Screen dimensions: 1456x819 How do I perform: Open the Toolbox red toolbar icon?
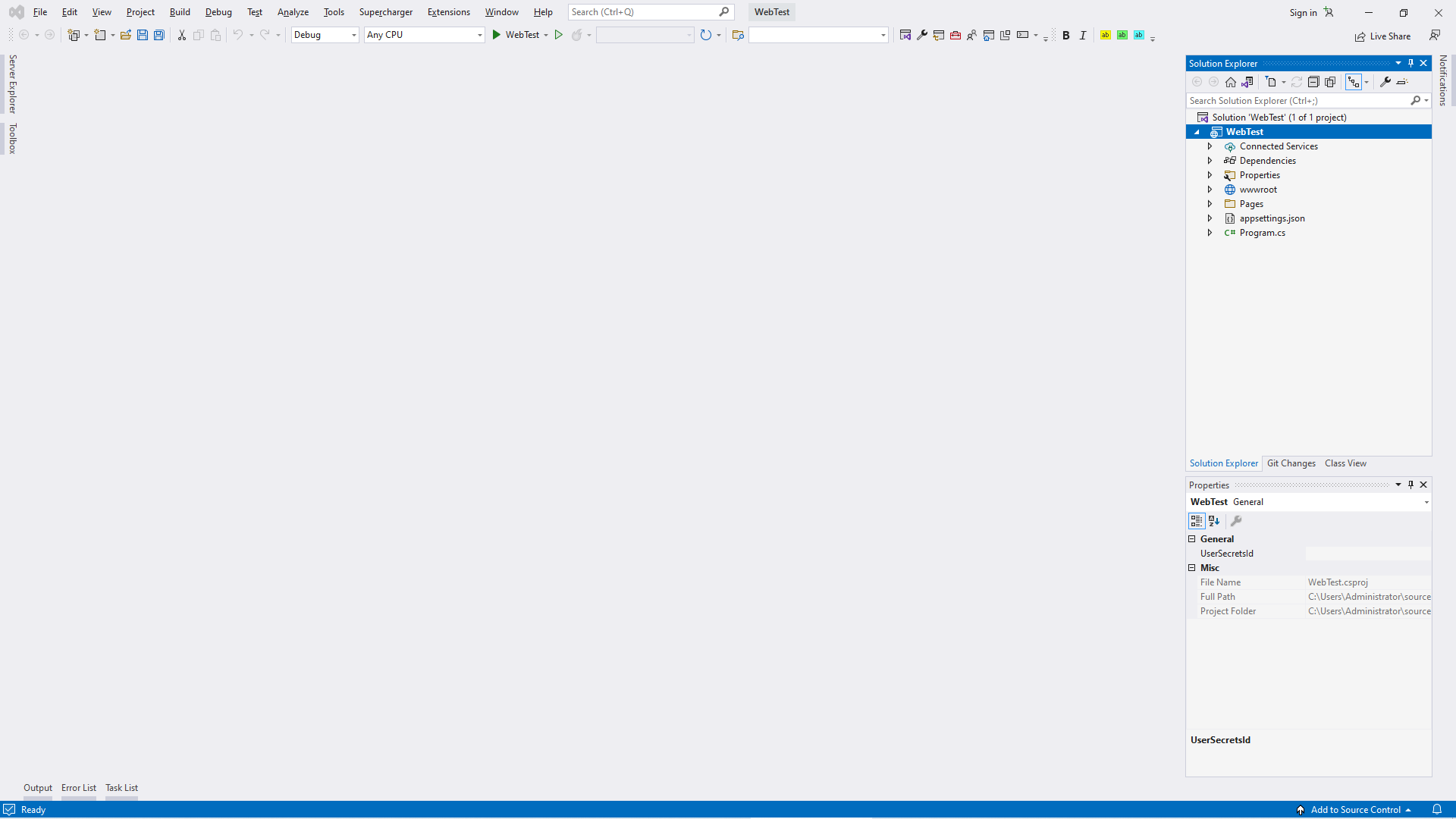point(955,35)
